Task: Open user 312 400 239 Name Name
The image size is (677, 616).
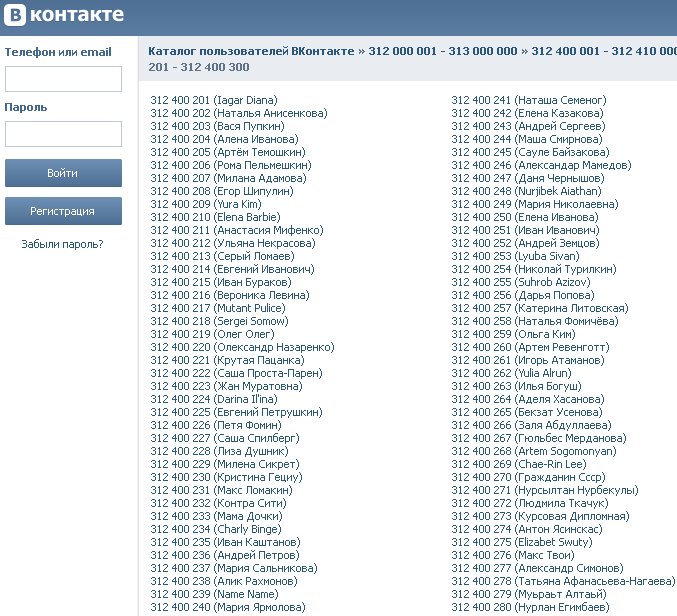Action: pyautogui.click(x=214, y=594)
